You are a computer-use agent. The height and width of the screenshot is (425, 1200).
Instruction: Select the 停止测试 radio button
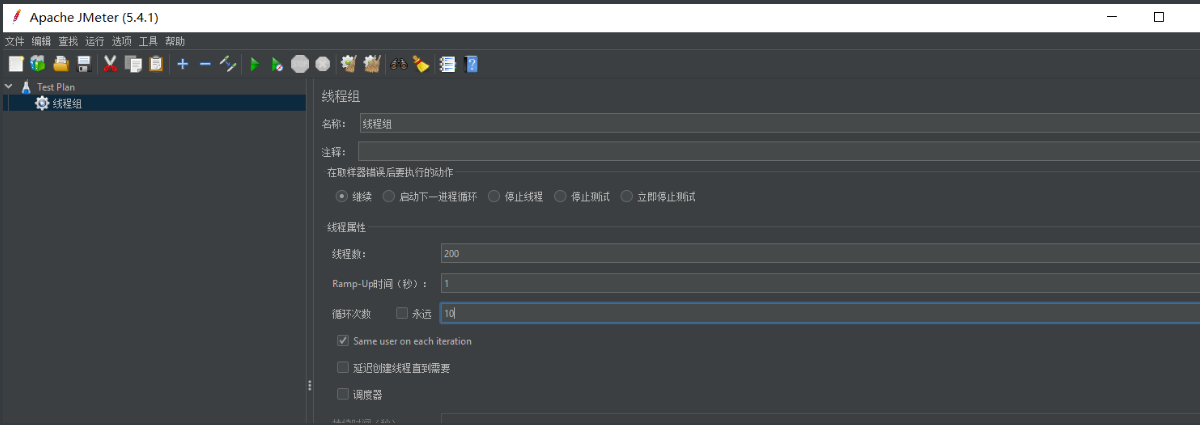click(x=561, y=197)
